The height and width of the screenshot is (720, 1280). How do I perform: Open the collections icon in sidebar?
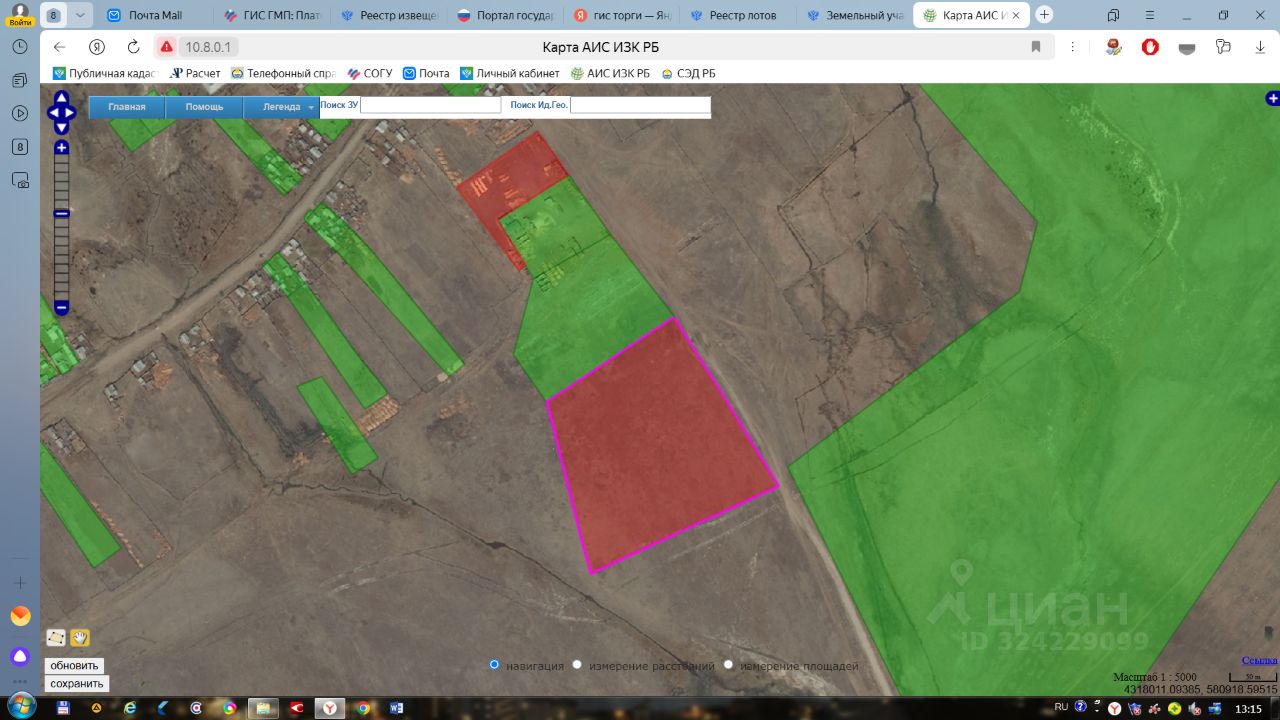click(19, 80)
